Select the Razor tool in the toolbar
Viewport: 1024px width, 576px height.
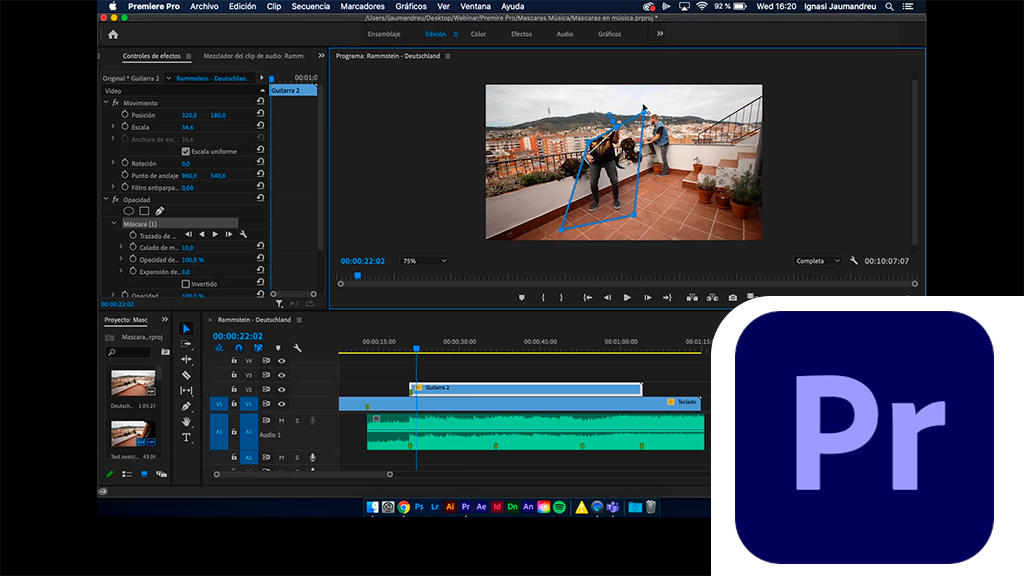[x=186, y=375]
